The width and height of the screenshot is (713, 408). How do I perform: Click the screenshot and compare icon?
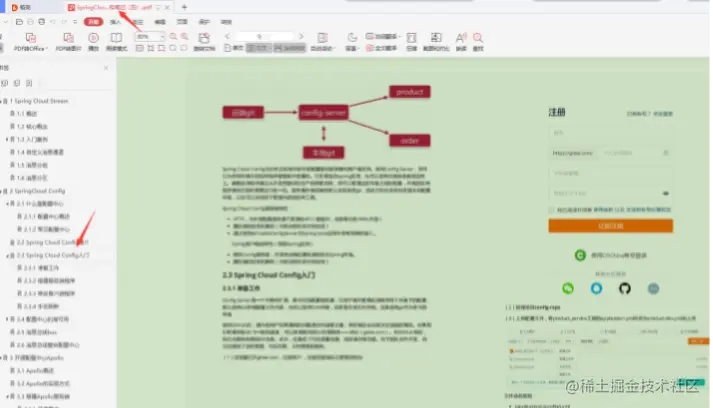[x=436, y=38]
